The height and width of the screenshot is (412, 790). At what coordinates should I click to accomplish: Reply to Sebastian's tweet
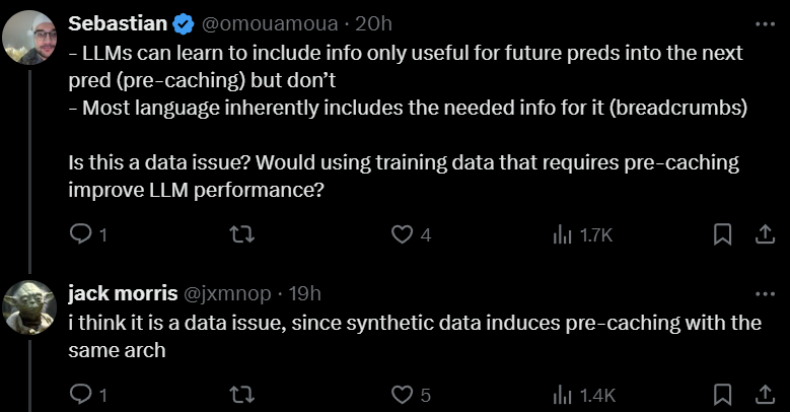pos(80,234)
